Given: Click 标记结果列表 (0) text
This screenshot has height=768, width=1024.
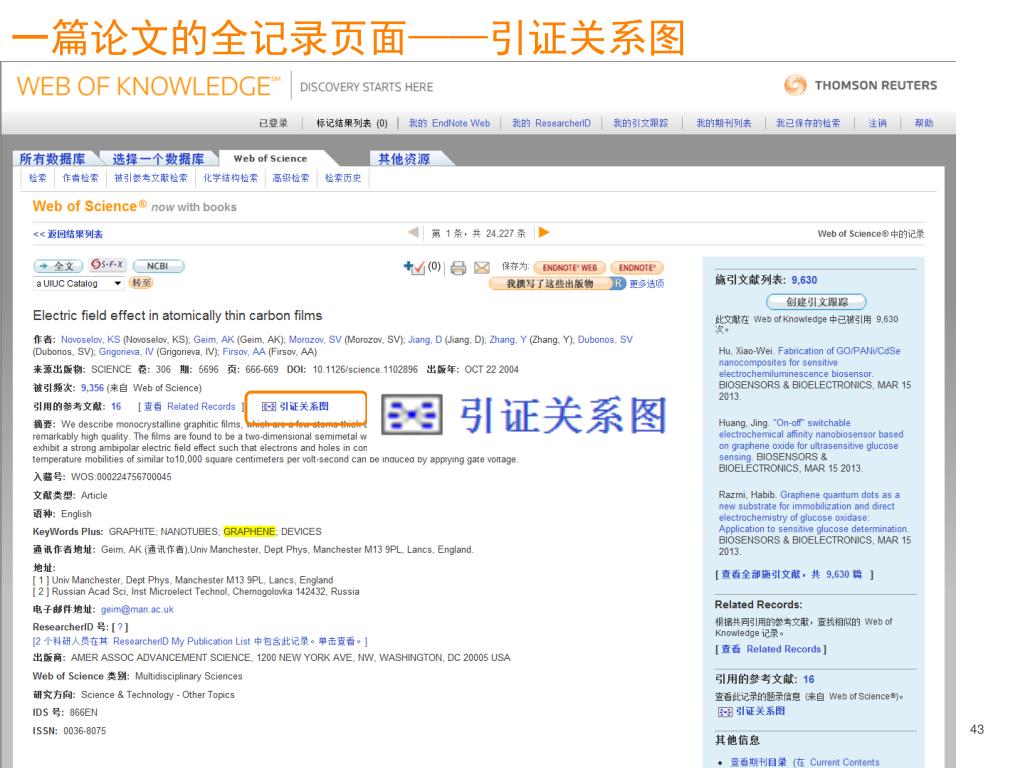Looking at the screenshot, I should 352,123.
